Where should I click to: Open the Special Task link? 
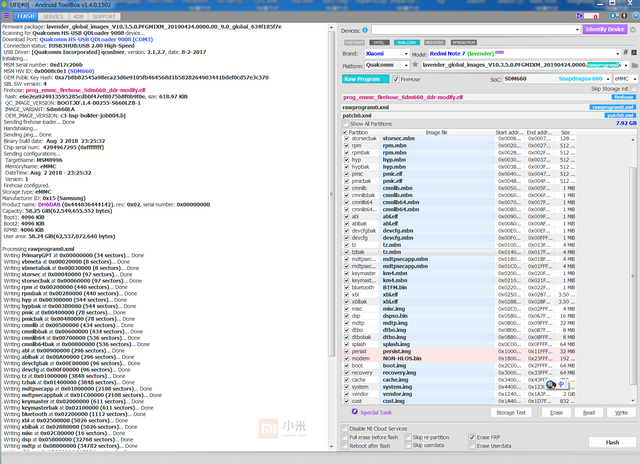point(376,413)
